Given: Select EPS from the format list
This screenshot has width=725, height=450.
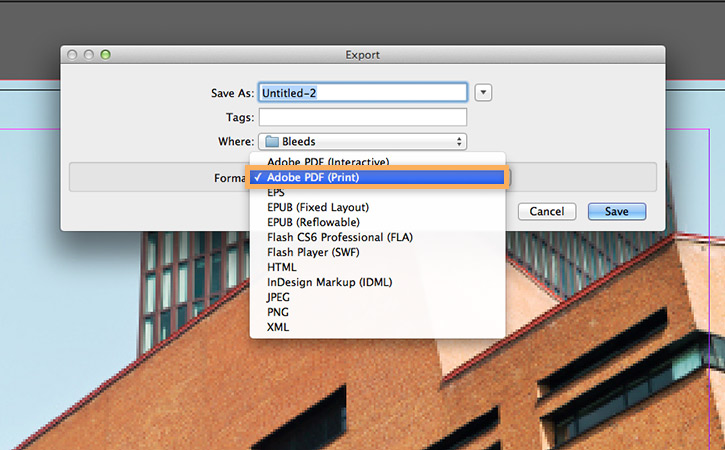Looking at the screenshot, I should coord(377,192).
